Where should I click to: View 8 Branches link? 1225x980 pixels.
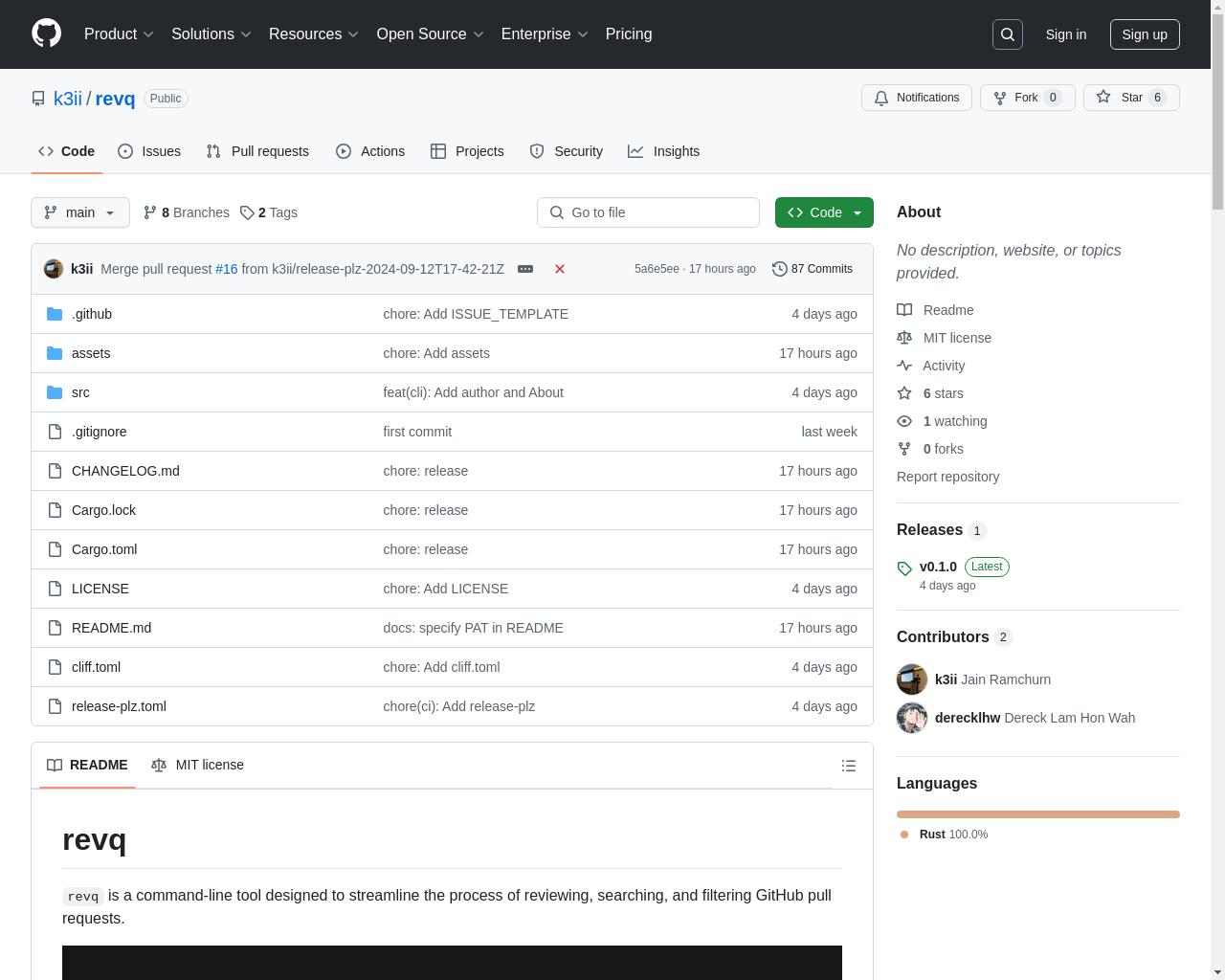(186, 212)
